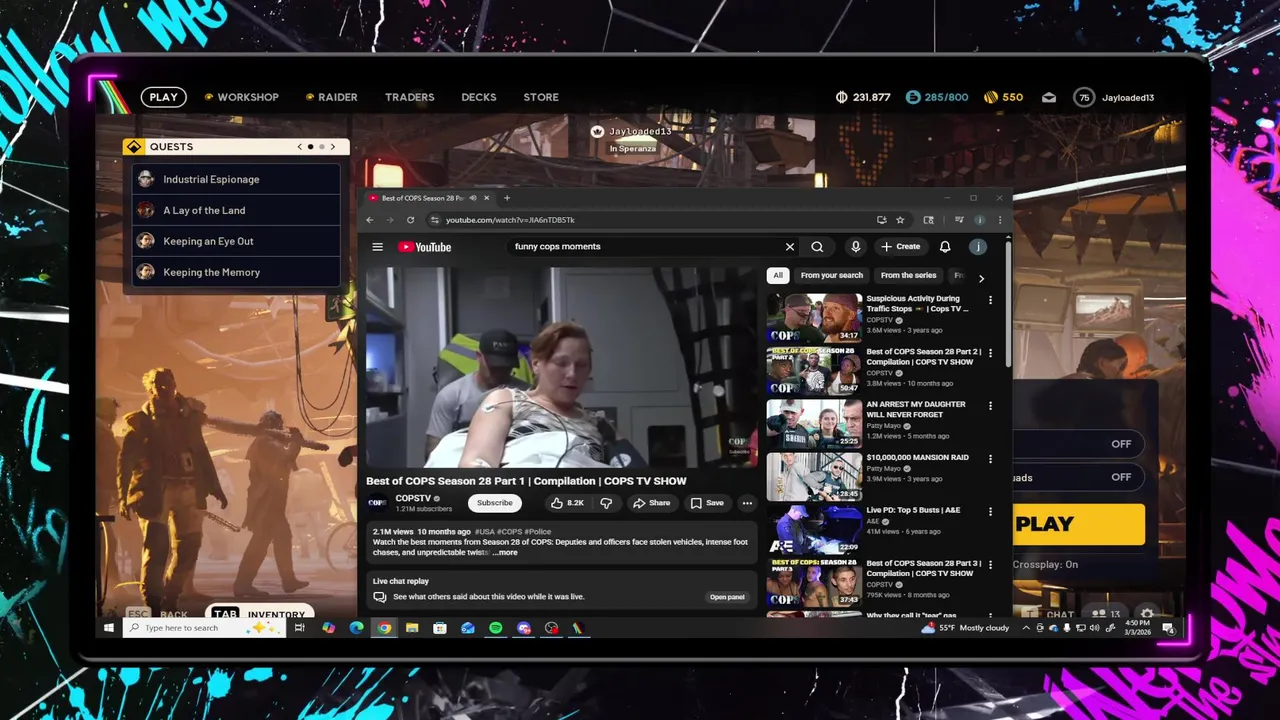The height and width of the screenshot is (720, 1280).
Task: Open options for Live PD Top 5 video
Action: (991, 512)
